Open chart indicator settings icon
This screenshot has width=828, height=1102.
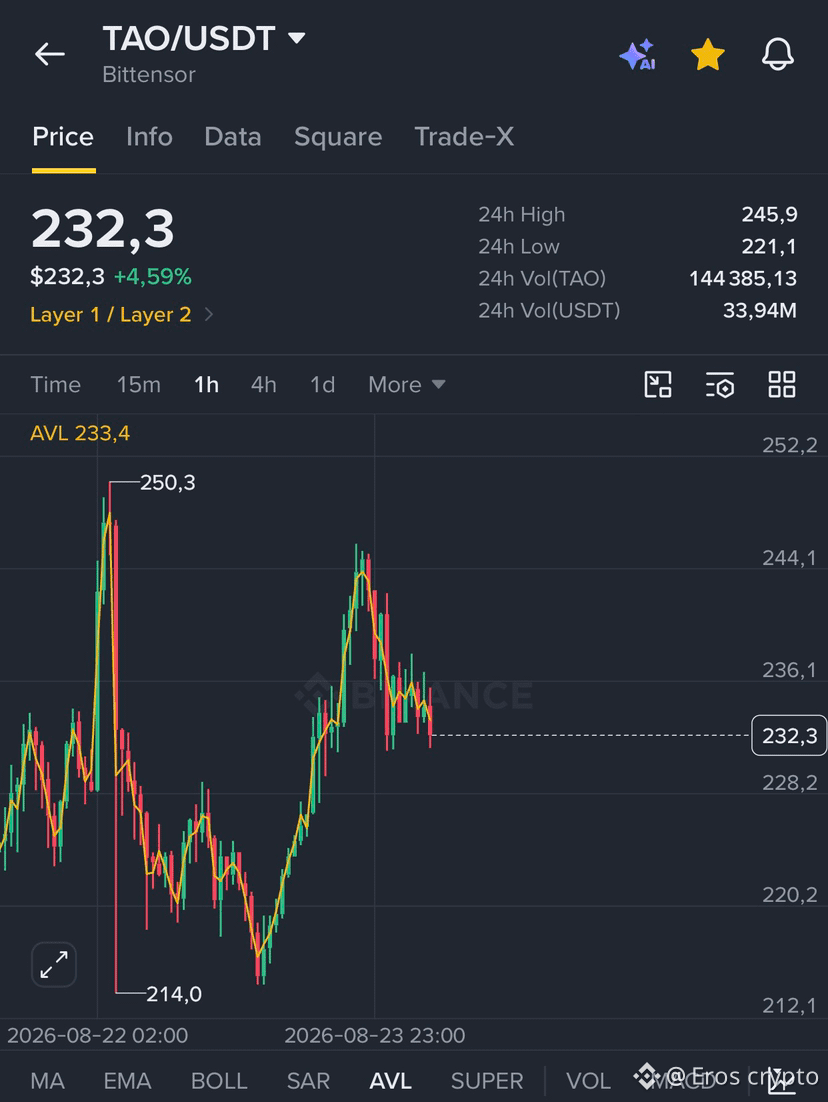point(720,384)
